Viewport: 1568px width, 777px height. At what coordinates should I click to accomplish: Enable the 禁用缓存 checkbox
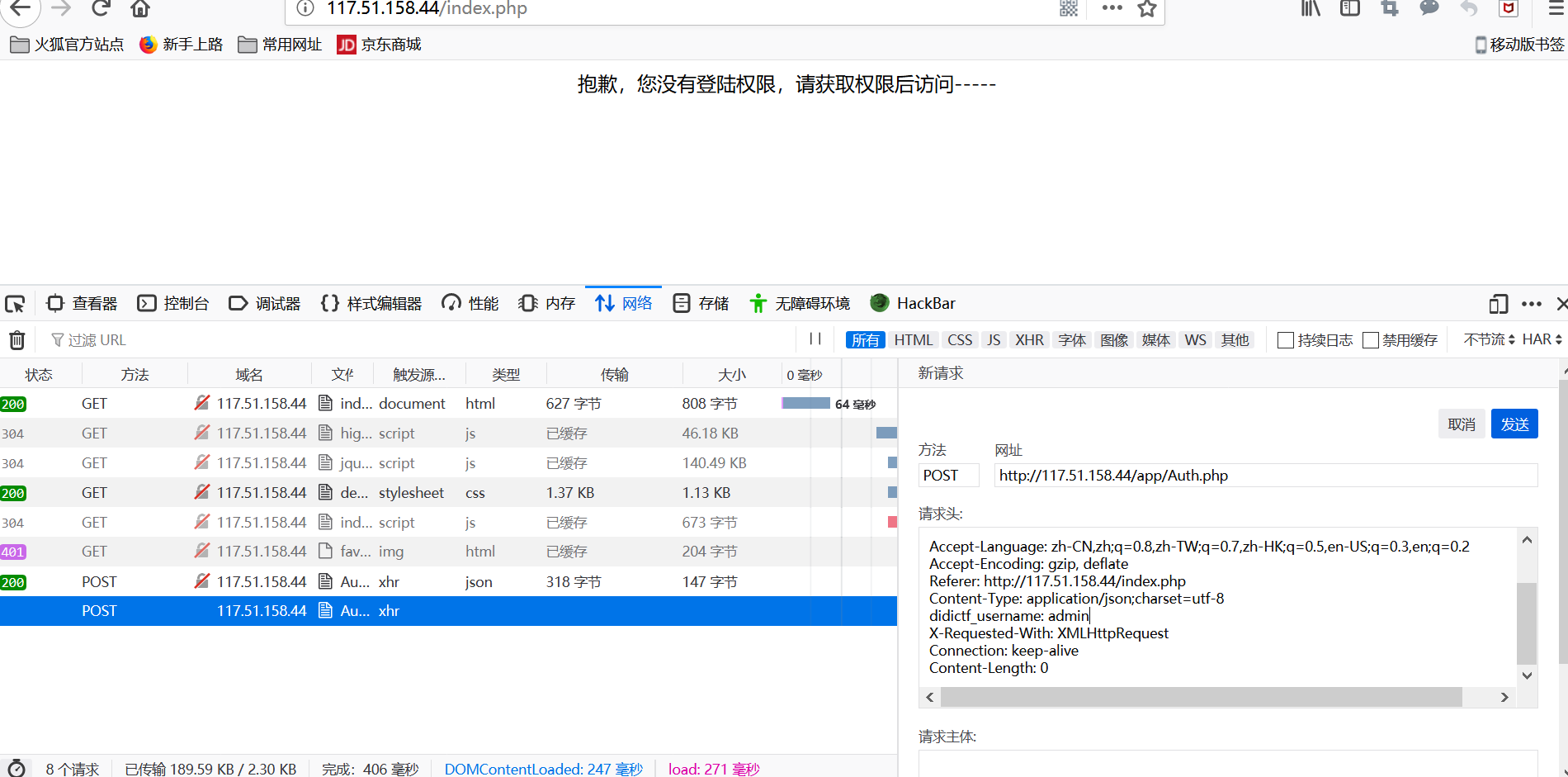(1371, 339)
